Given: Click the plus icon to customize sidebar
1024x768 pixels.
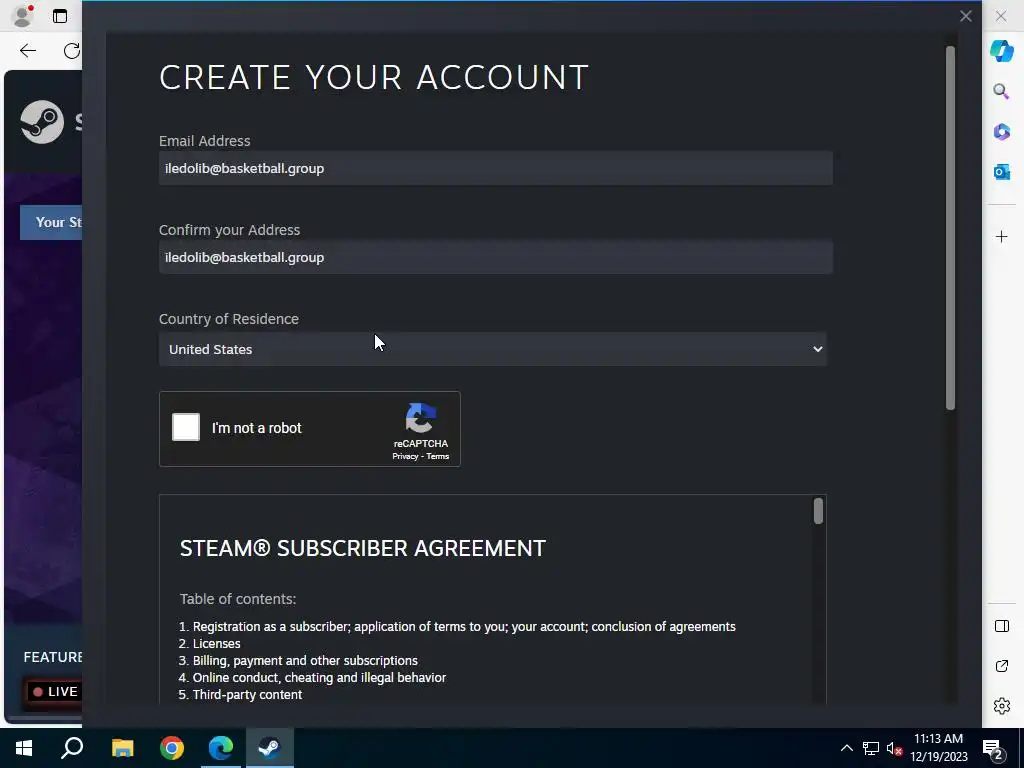Looking at the screenshot, I should [1002, 236].
